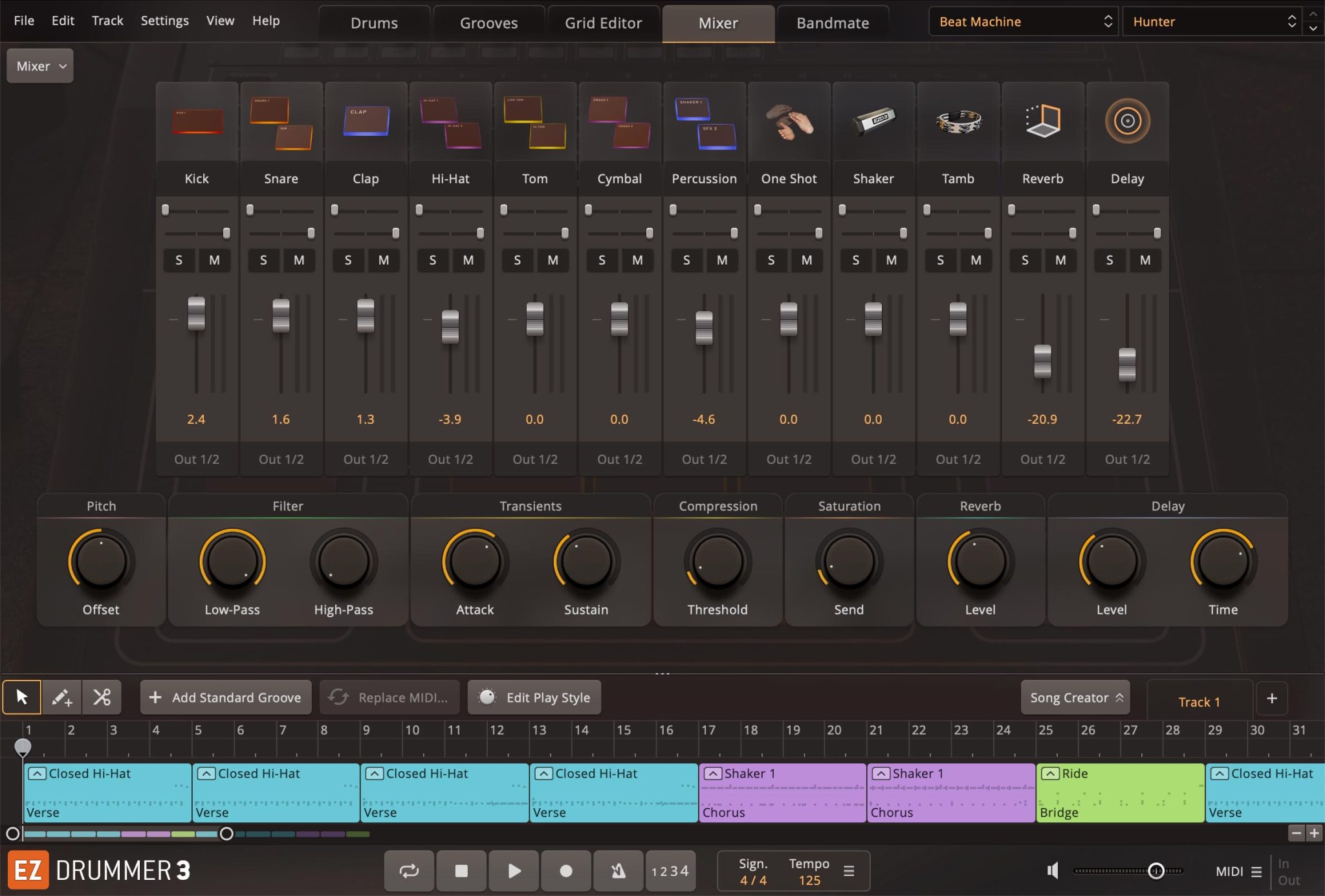This screenshot has height=896, width=1325.
Task: Open the Beat Machine library dropdown
Action: coord(1024,21)
